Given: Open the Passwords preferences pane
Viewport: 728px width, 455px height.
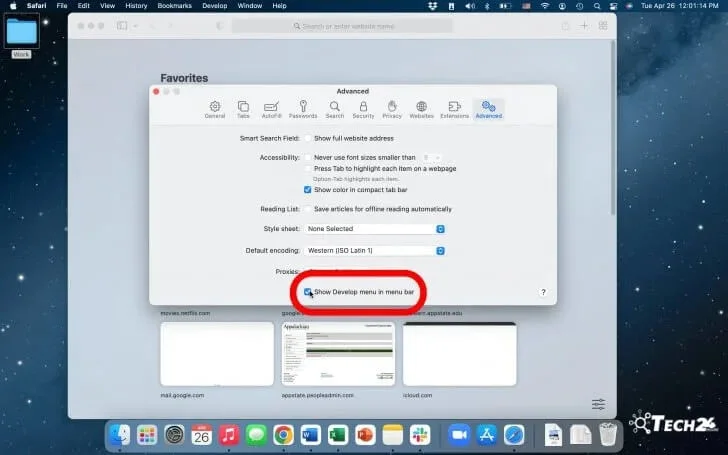Looking at the screenshot, I should 302,109.
